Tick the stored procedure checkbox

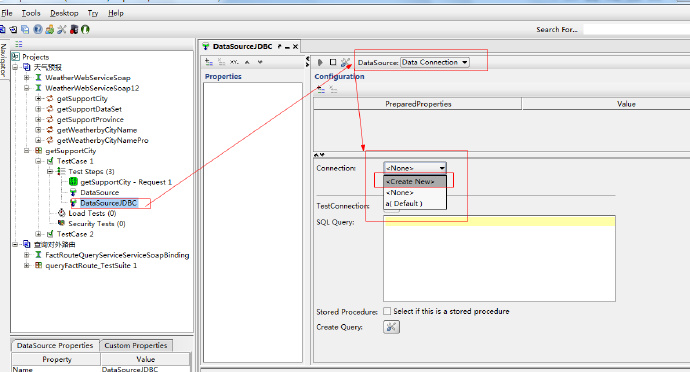click(387, 311)
